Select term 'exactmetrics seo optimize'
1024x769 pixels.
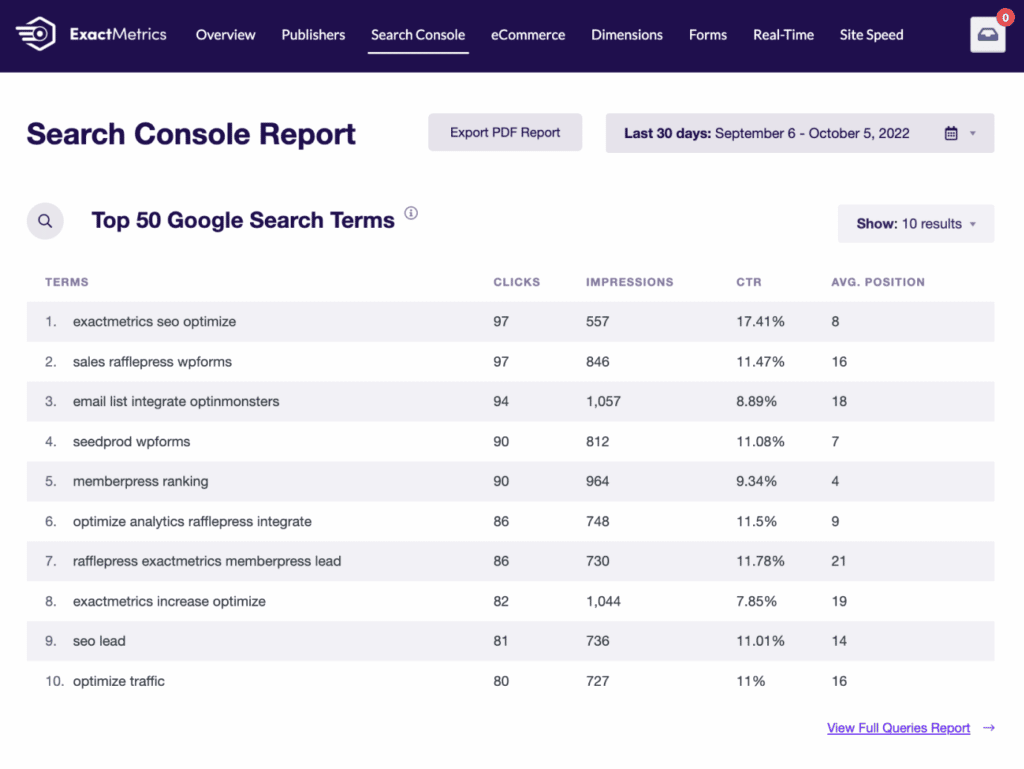(154, 321)
